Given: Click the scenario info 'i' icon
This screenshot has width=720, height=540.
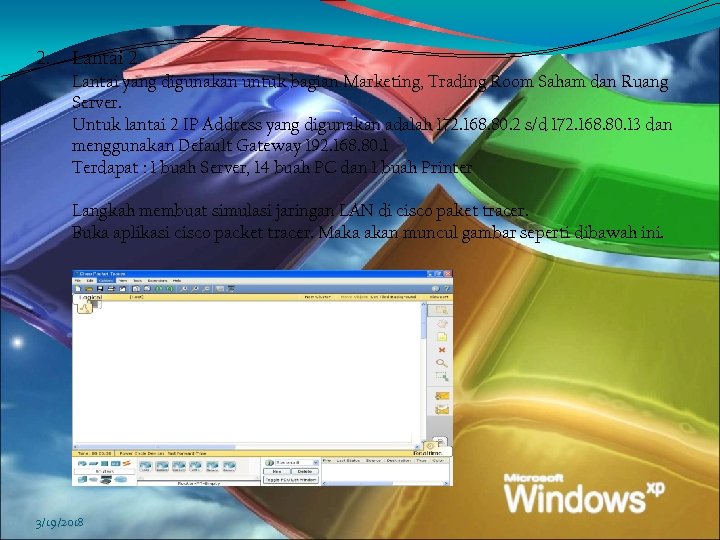Looking at the screenshot, I should coord(270,462).
